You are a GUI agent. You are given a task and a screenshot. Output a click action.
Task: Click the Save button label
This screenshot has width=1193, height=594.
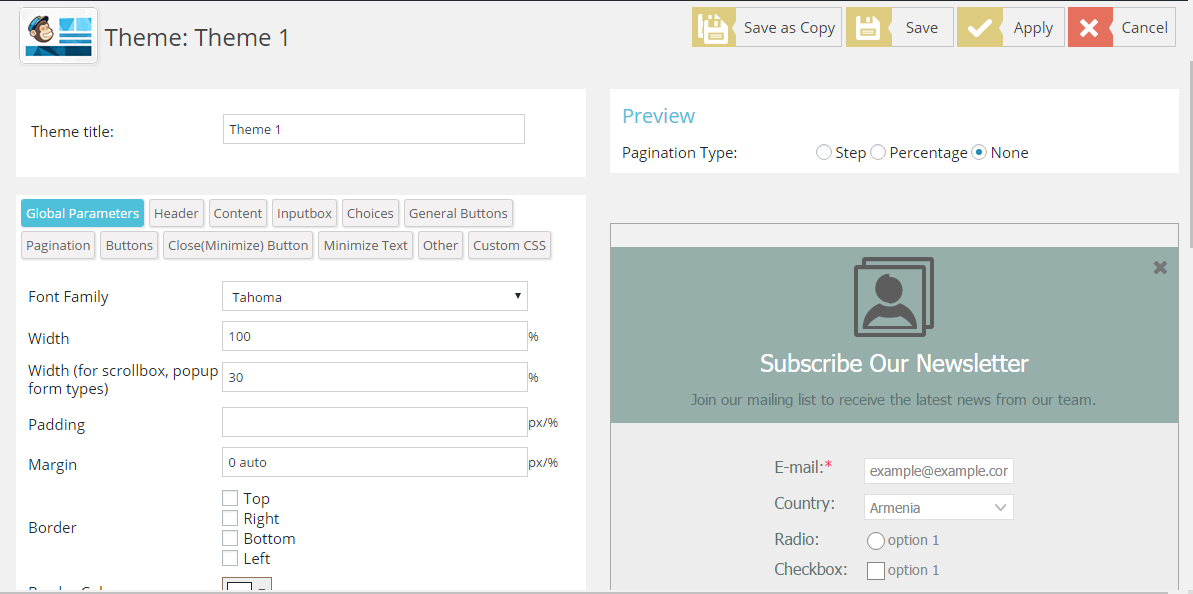pos(921,27)
